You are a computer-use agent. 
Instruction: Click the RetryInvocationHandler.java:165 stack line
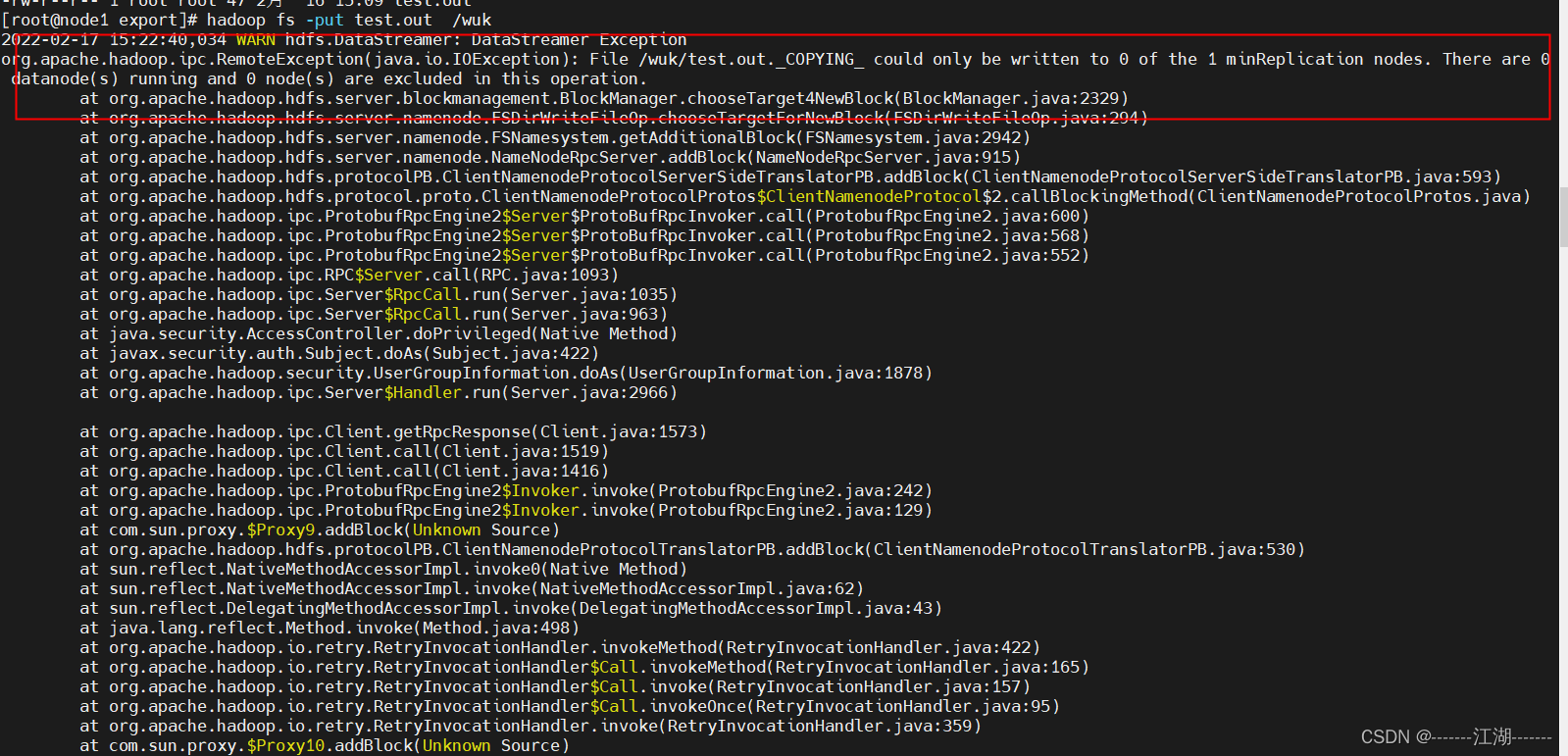584,667
